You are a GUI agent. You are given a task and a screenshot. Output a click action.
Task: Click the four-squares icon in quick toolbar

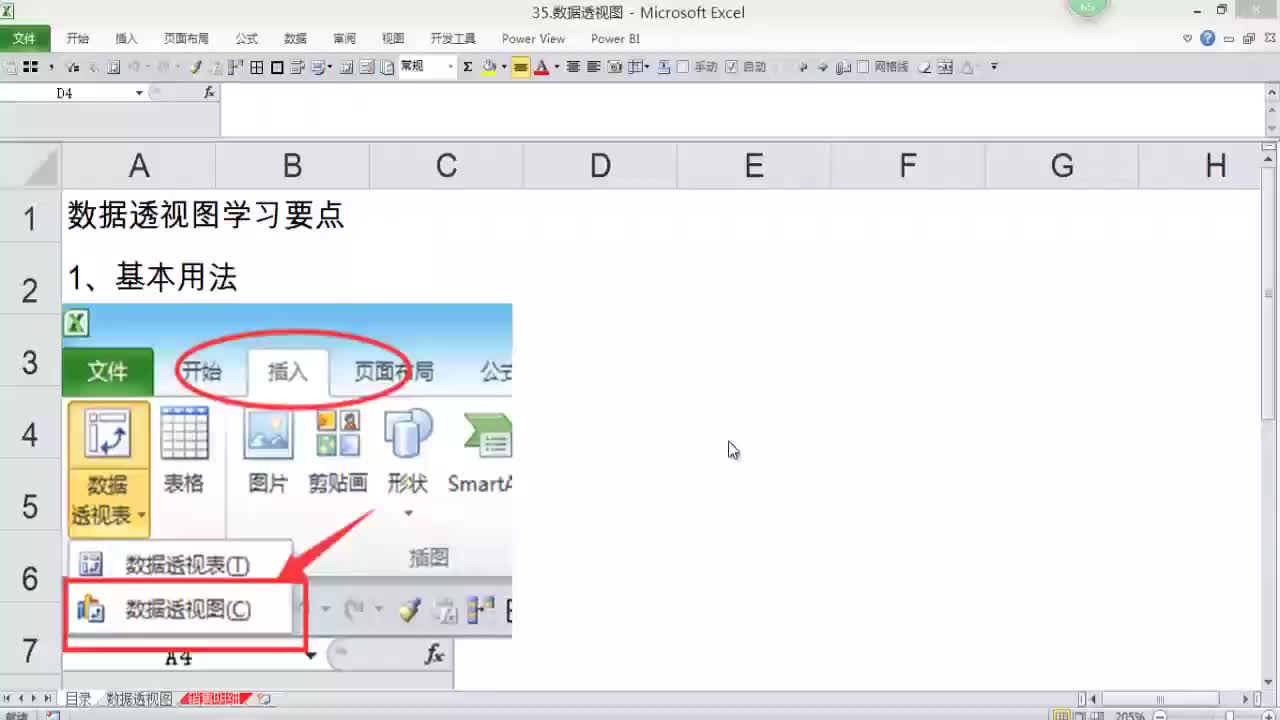tap(30, 67)
